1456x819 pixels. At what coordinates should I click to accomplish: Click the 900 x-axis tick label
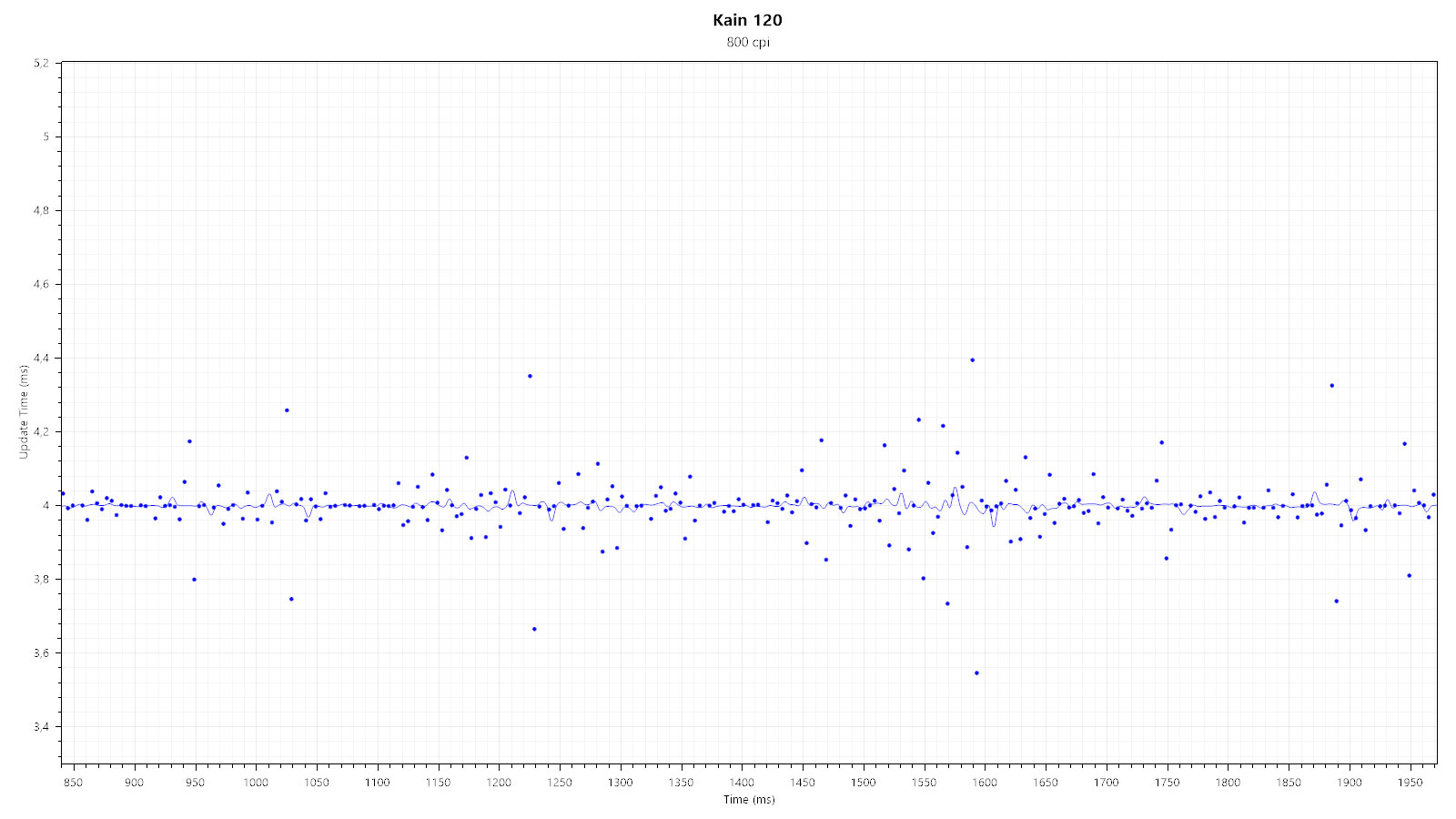[134, 783]
